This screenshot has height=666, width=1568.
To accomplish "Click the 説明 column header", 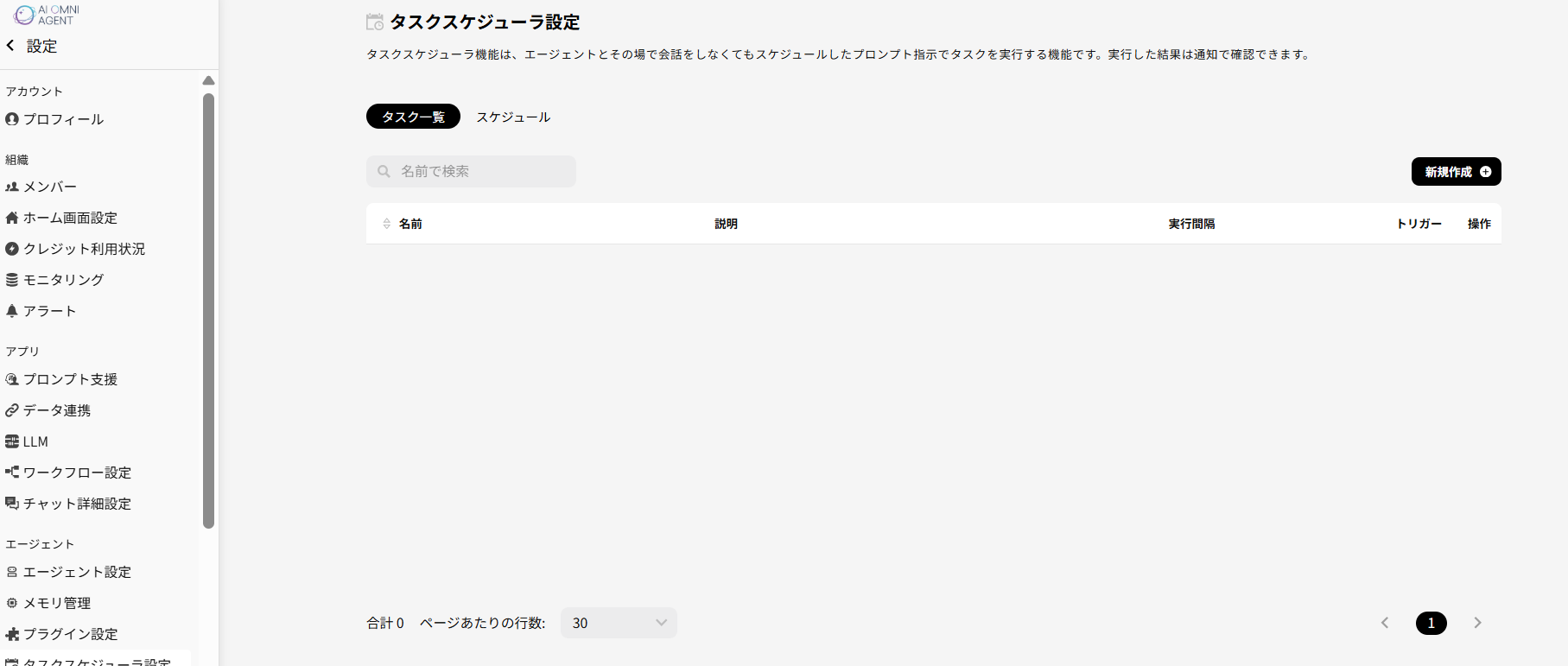I will [x=726, y=224].
